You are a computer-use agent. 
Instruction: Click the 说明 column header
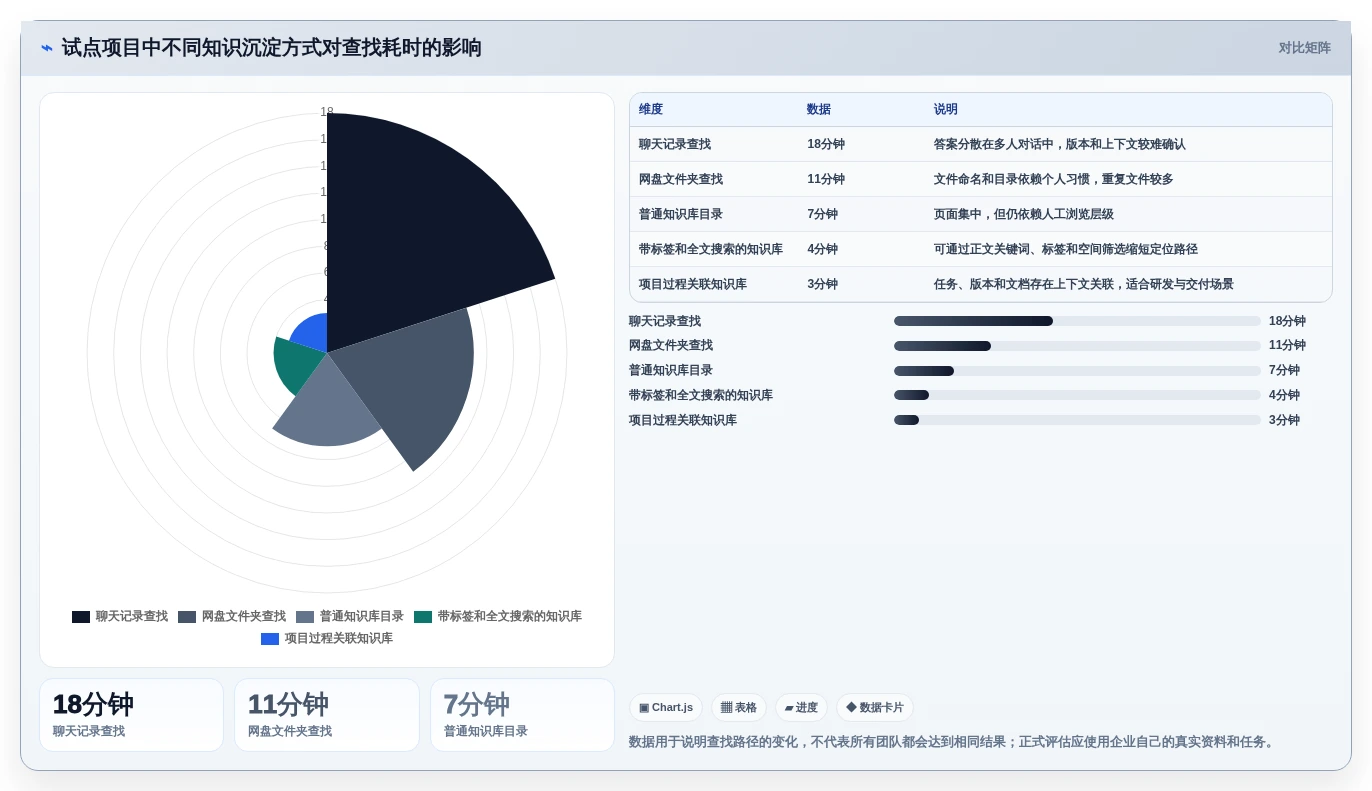(x=946, y=110)
